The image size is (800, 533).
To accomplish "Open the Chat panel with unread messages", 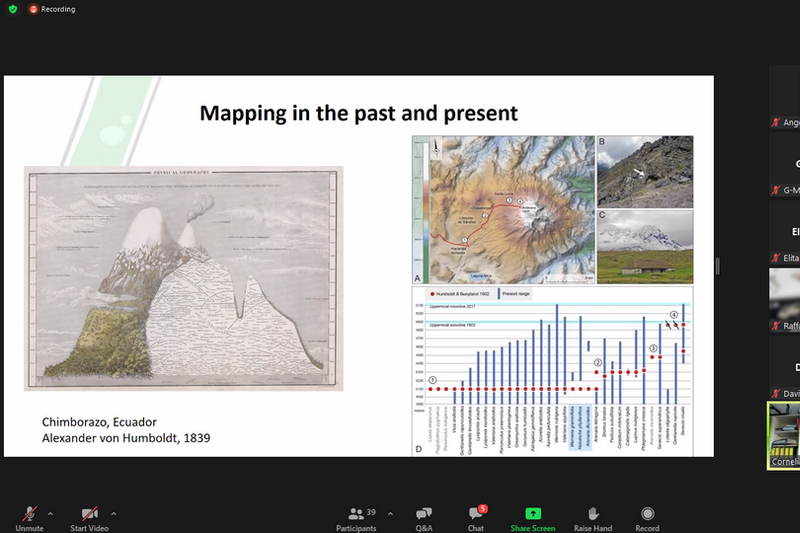I will [x=476, y=518].
